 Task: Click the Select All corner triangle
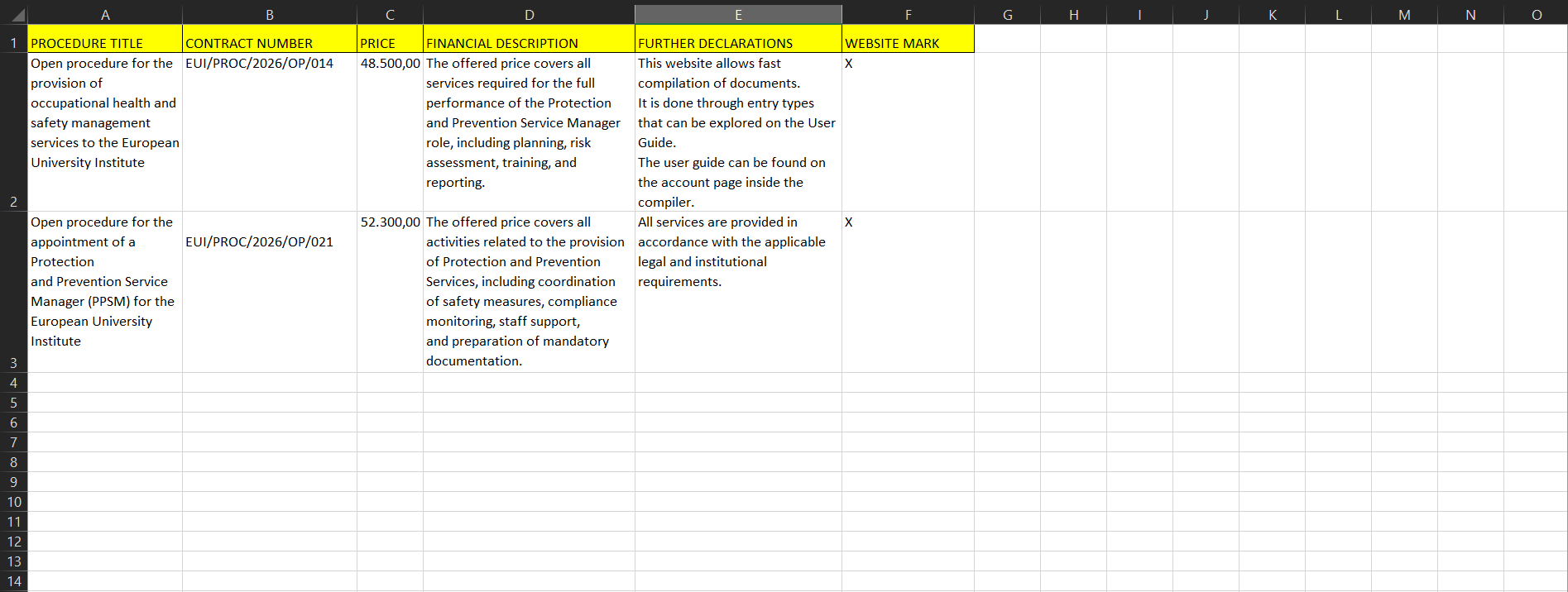point(17,15)
